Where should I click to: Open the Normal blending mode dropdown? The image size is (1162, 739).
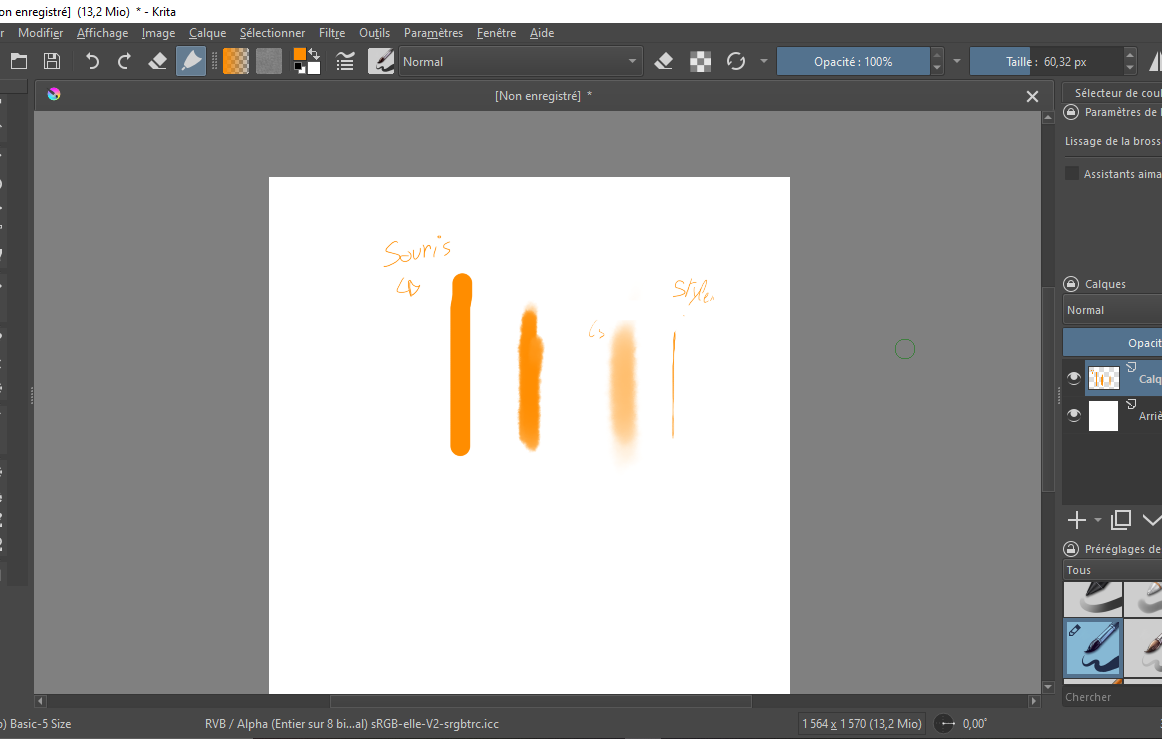[x=520, y=61]
